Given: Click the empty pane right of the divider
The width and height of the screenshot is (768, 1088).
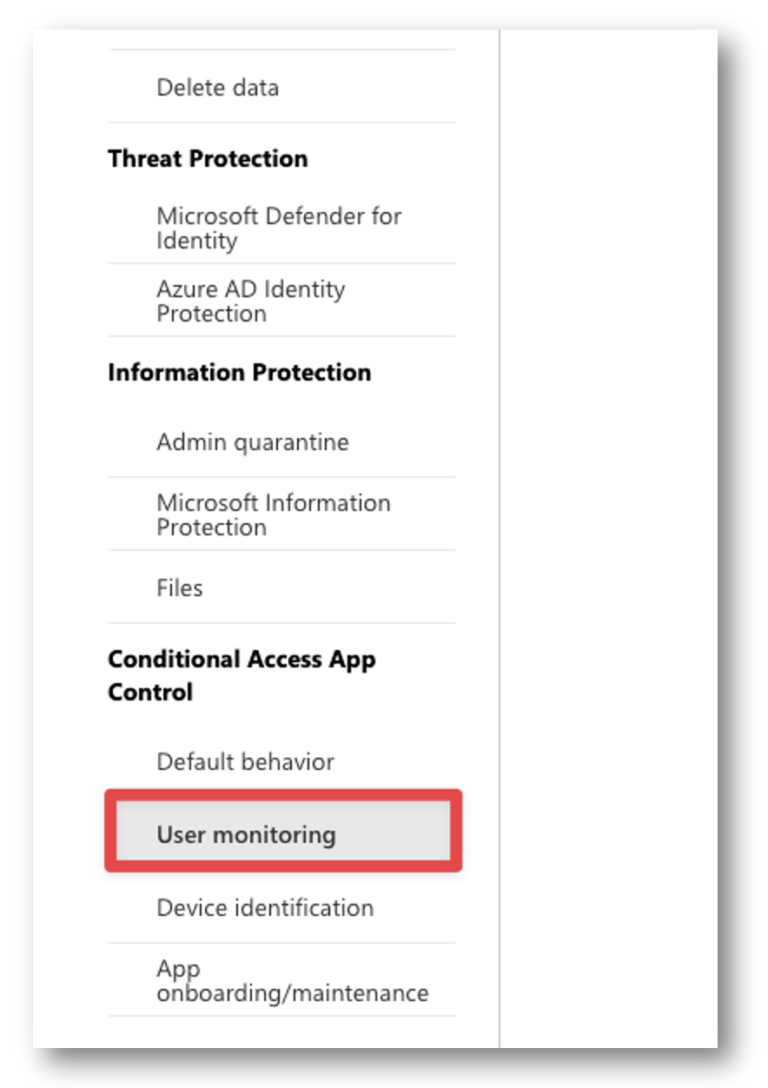Looking at the screenshot, I should (x=609, y=538).
